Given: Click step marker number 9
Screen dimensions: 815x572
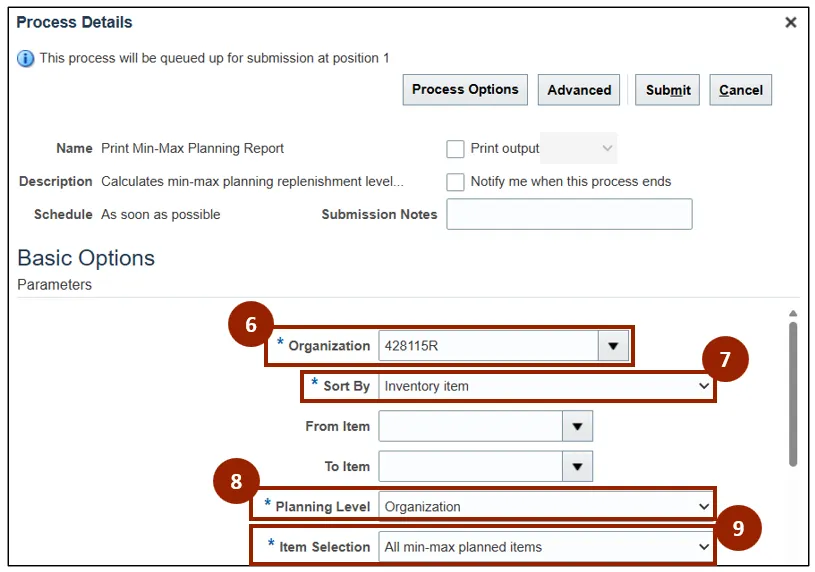Looking at the screenshot, I should (739, 528).
